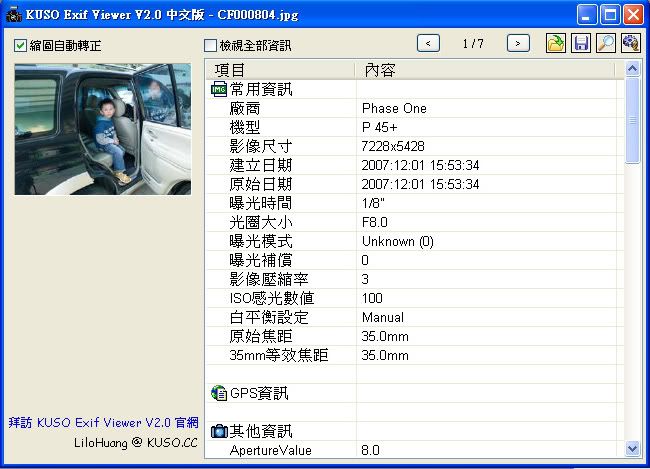The width and height of the screenshot is (650, 469).
Task: Click the 項目 column header
Action: pos(280,69)
